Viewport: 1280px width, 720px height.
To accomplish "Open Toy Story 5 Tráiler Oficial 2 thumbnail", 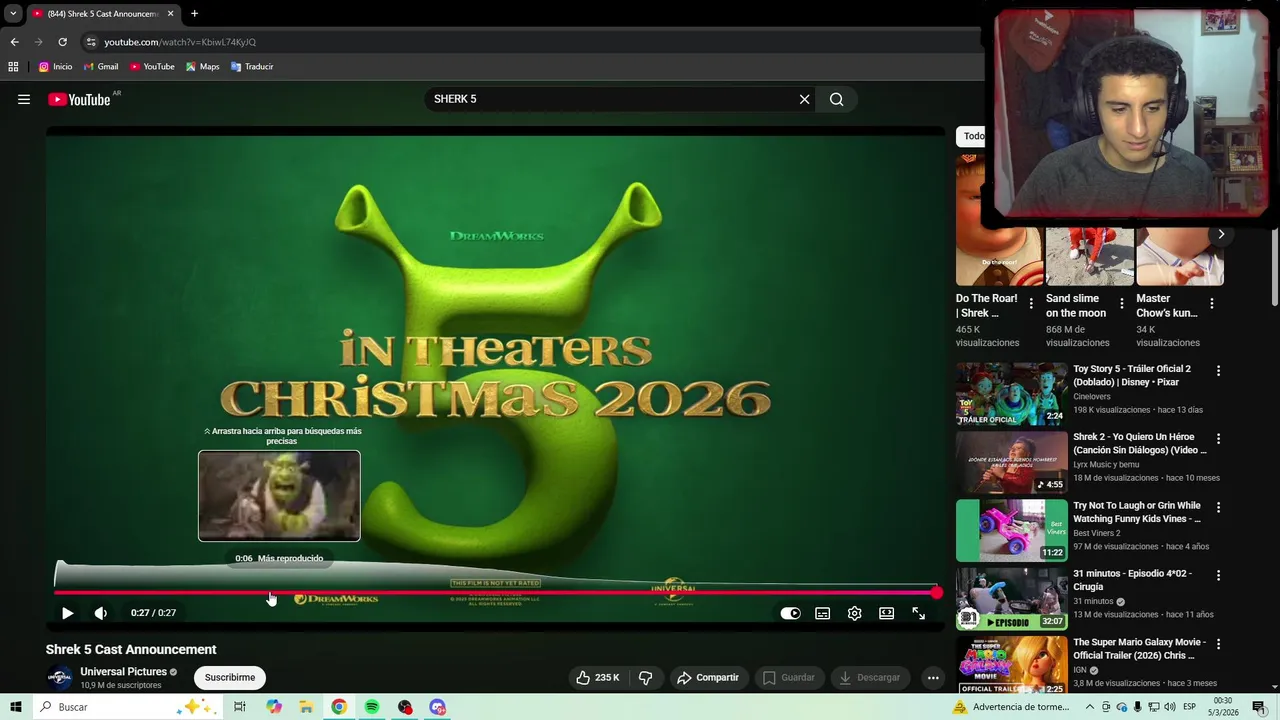I will click(x=1012, y=393).
